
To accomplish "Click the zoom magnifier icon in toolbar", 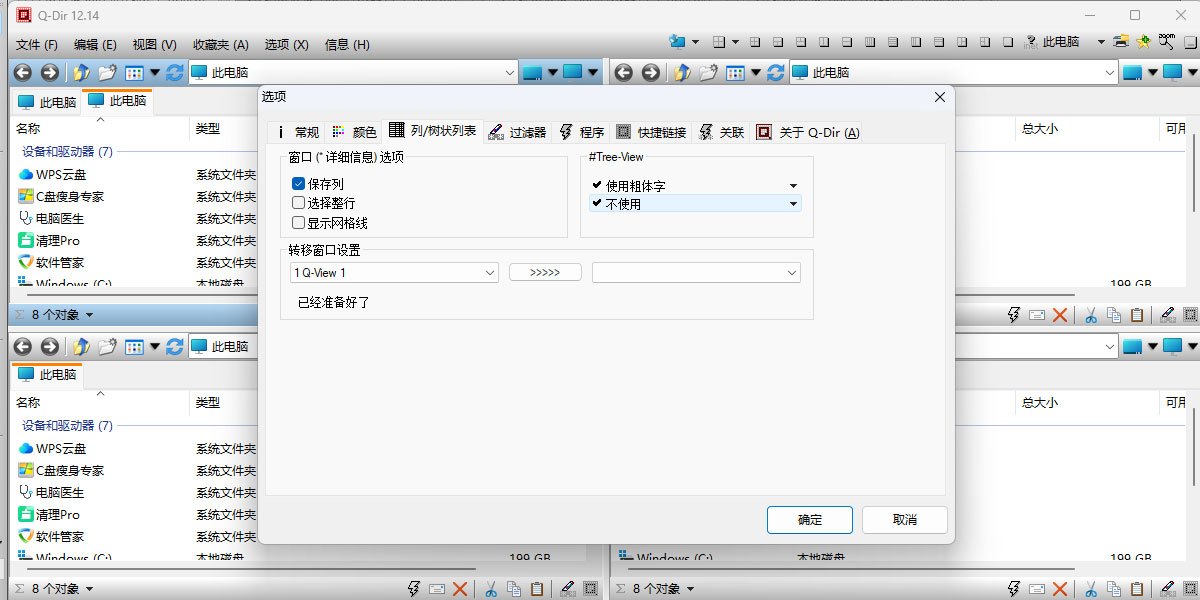I will click(1166, 43).
